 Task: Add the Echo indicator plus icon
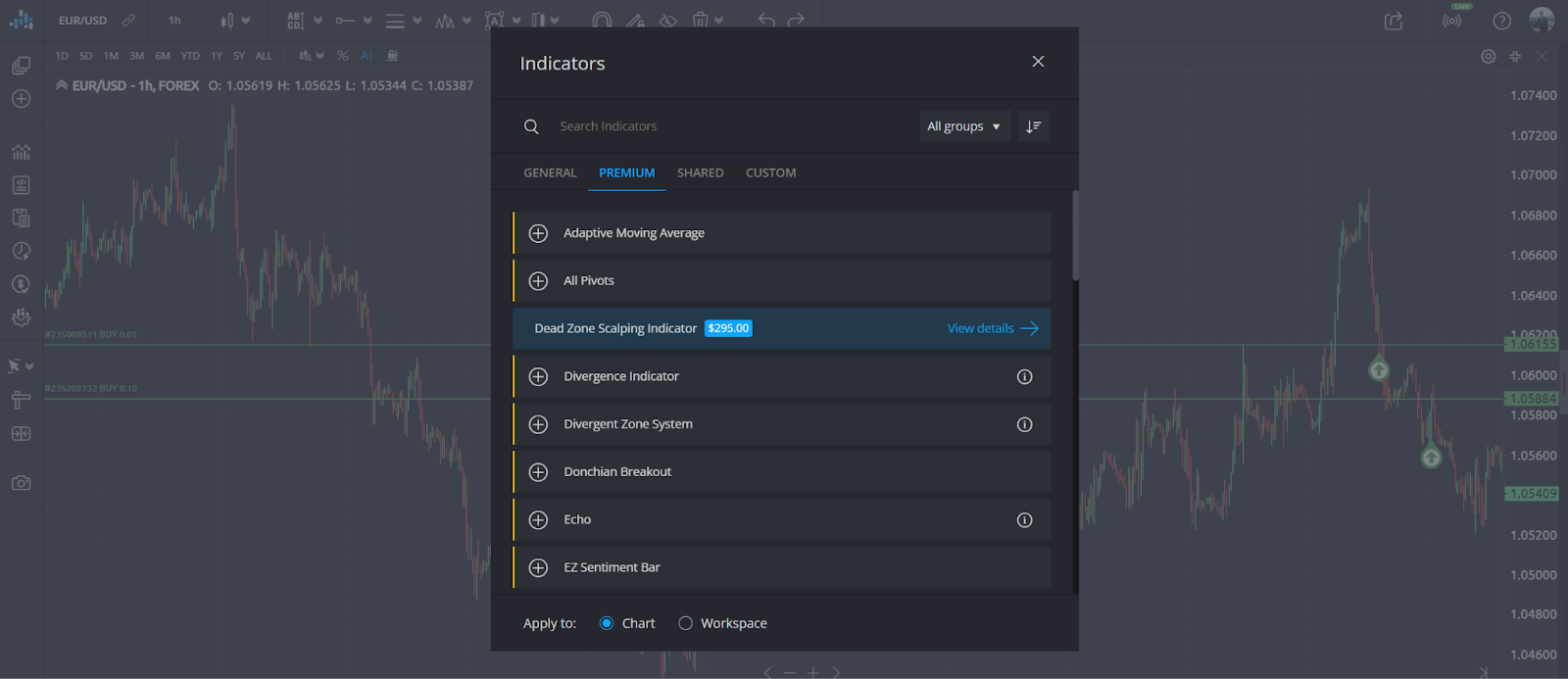(x=538, y=520)
